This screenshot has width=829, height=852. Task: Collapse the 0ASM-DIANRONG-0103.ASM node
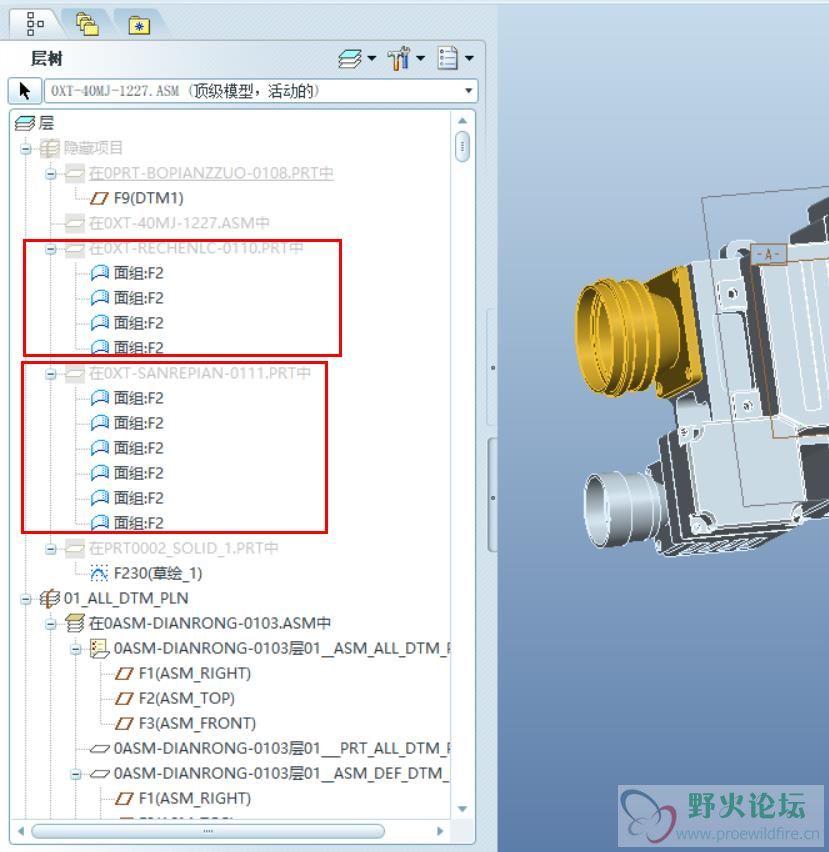[x=51, y=624]
